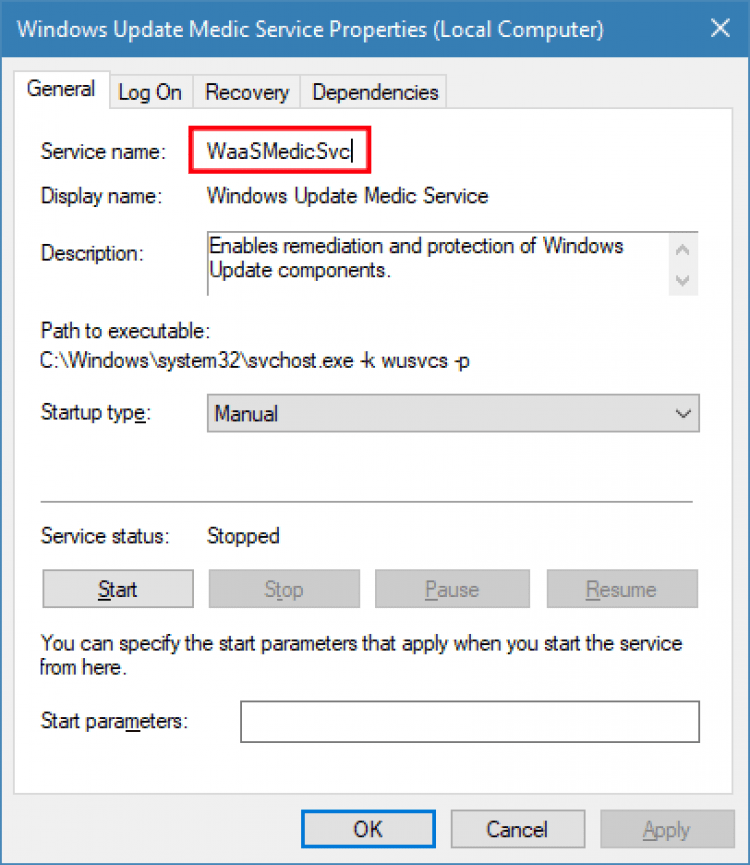Click inside the Description text box
Viewport: 750px width, 865px height.
pyautogui.click(x=435, y=264)
